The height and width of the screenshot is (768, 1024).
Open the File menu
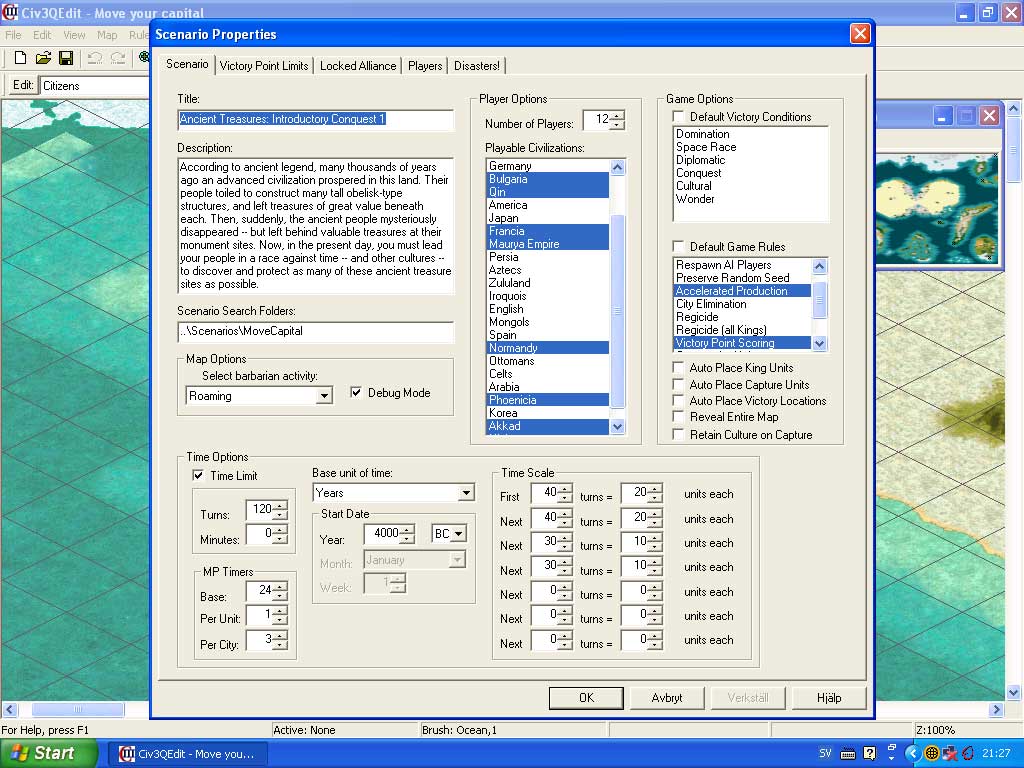[13, 35]
